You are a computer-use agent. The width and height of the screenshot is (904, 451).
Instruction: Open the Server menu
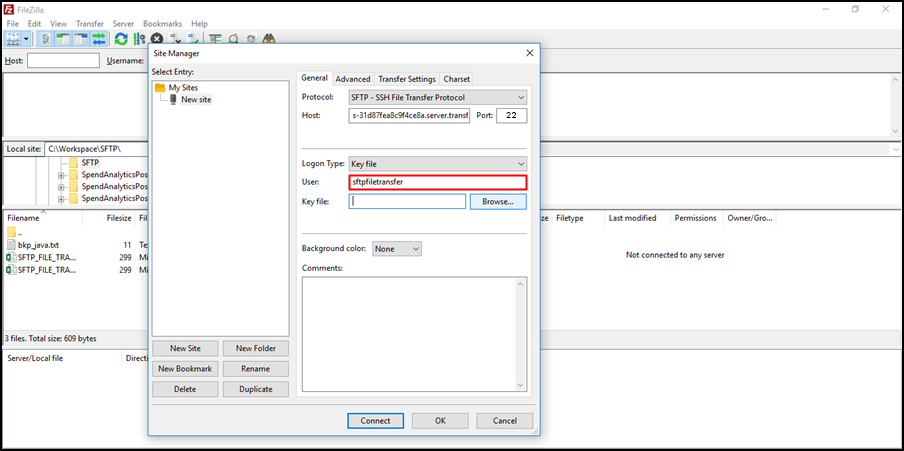point(123,24)
